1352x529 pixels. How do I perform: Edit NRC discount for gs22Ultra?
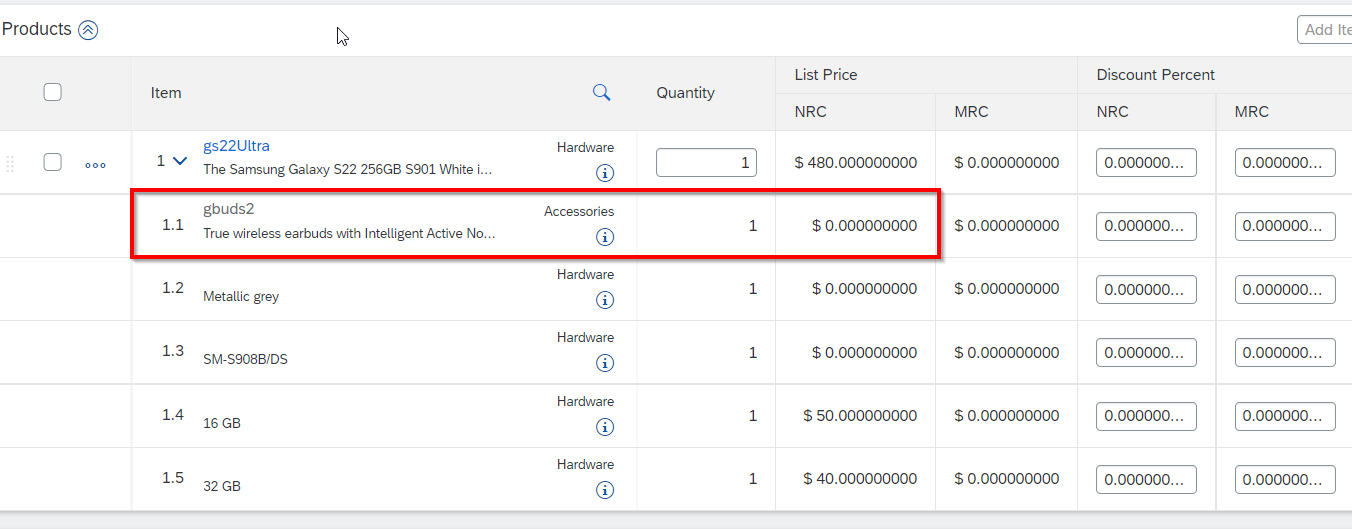[x=1146, y=162]
